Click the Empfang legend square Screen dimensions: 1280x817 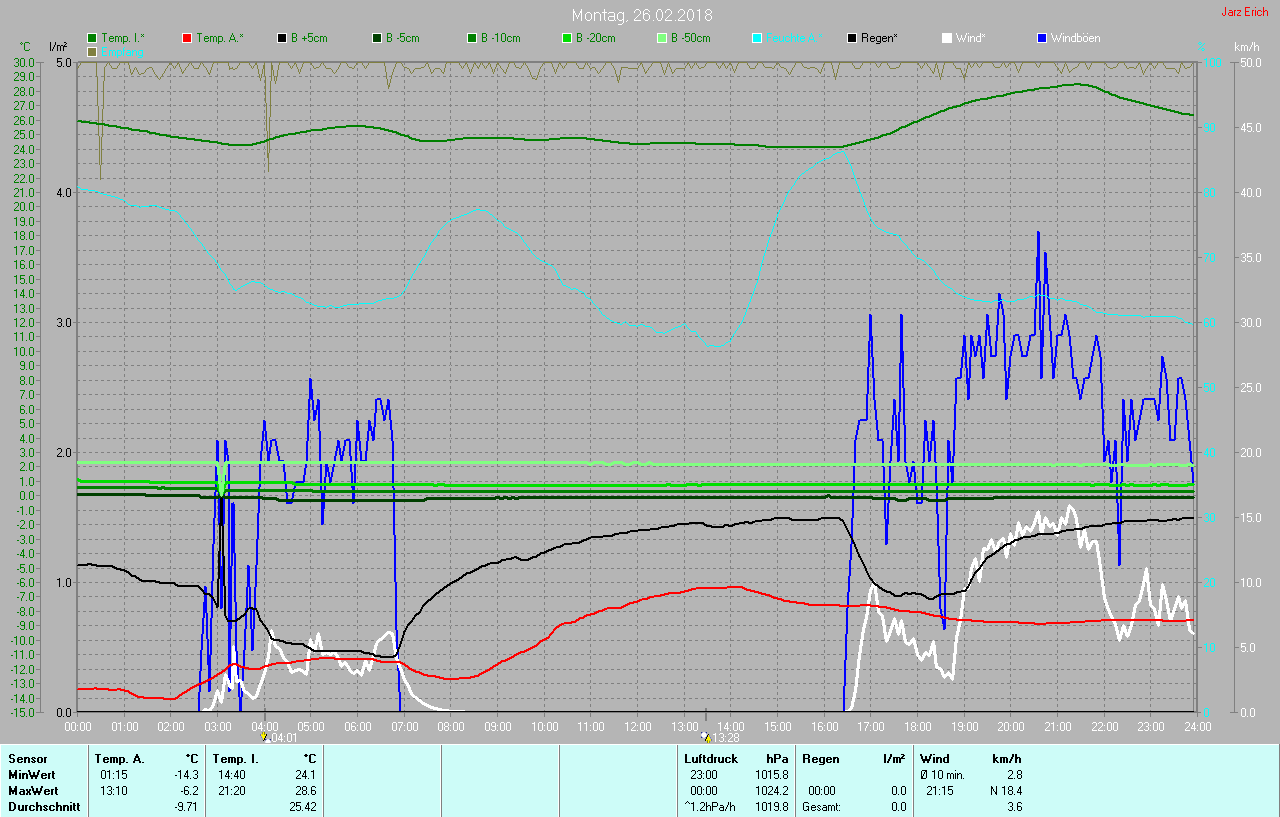tap(92, 51)
